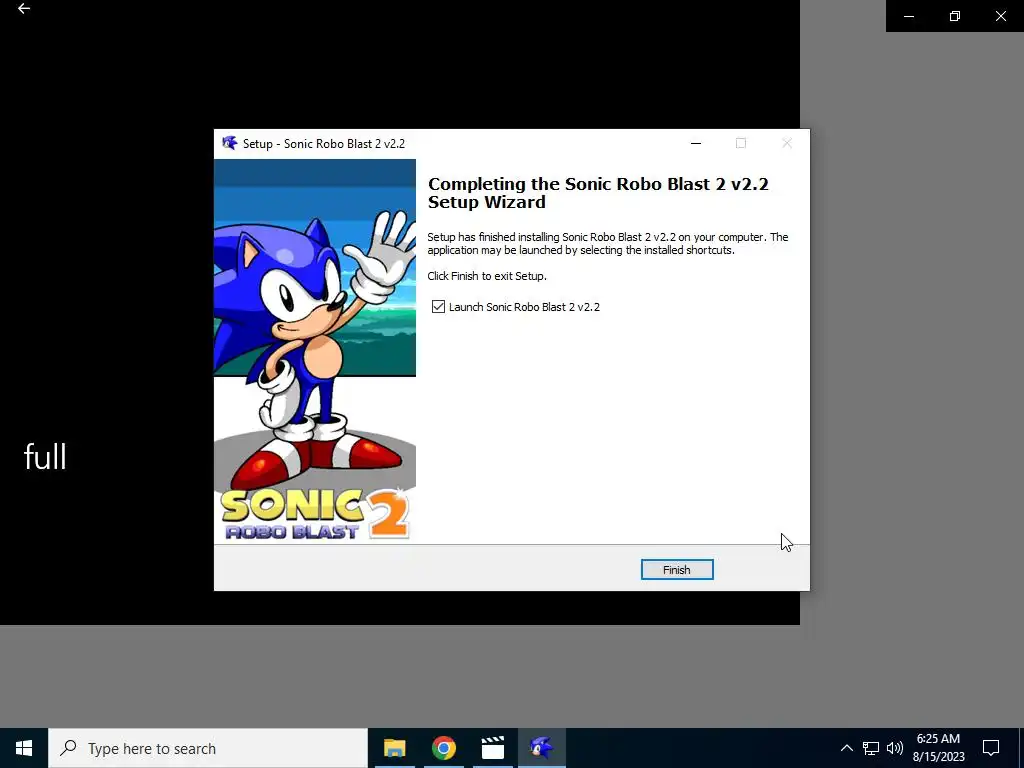Click the taskbar search box
Viewport: 1024px width, 768px height.
tap(208, 748)
